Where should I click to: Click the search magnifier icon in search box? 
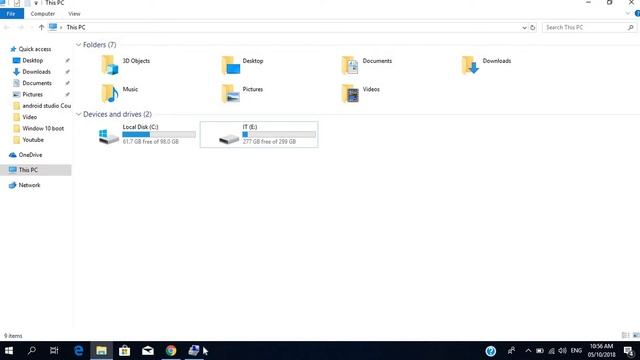coord(631,27)
